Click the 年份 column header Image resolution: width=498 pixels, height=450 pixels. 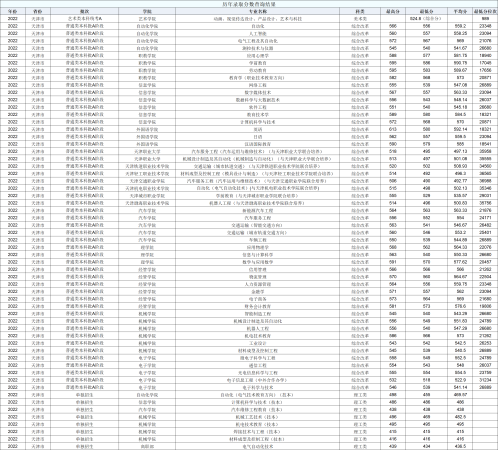13,11
